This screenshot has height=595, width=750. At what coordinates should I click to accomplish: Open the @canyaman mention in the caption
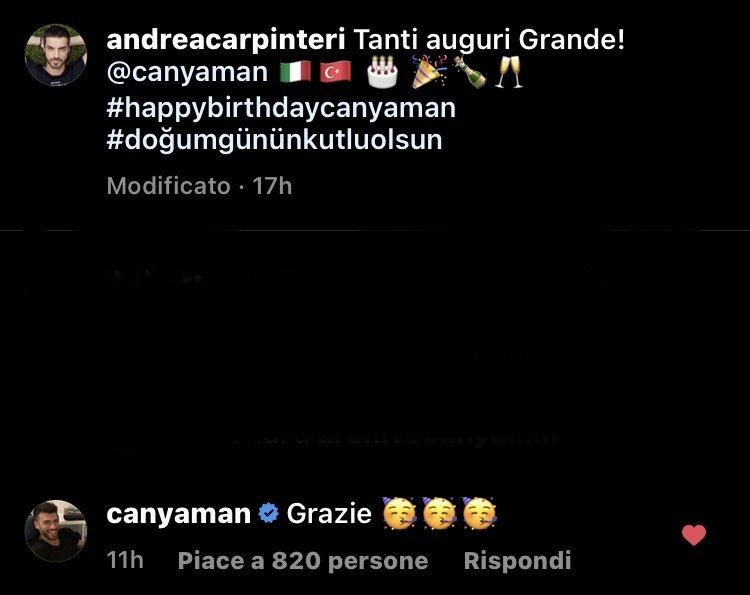(x=187, y=73)
